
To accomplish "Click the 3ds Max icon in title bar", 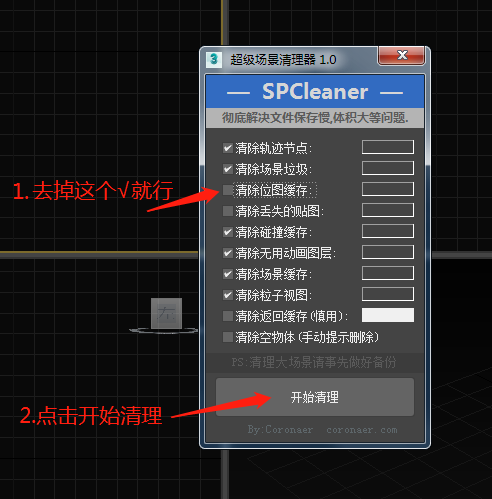I will pos(214,60).
